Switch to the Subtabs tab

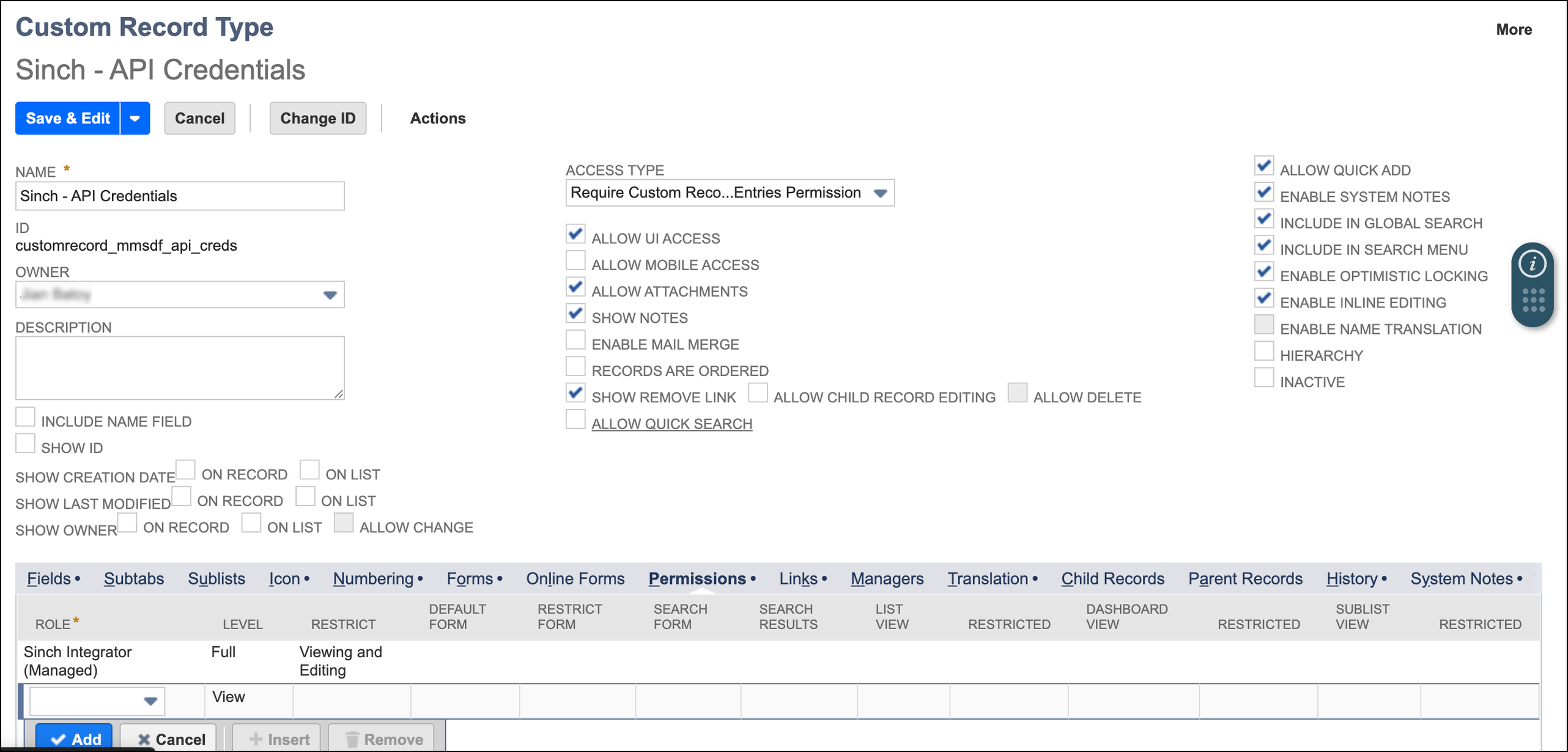click(134, 578)
